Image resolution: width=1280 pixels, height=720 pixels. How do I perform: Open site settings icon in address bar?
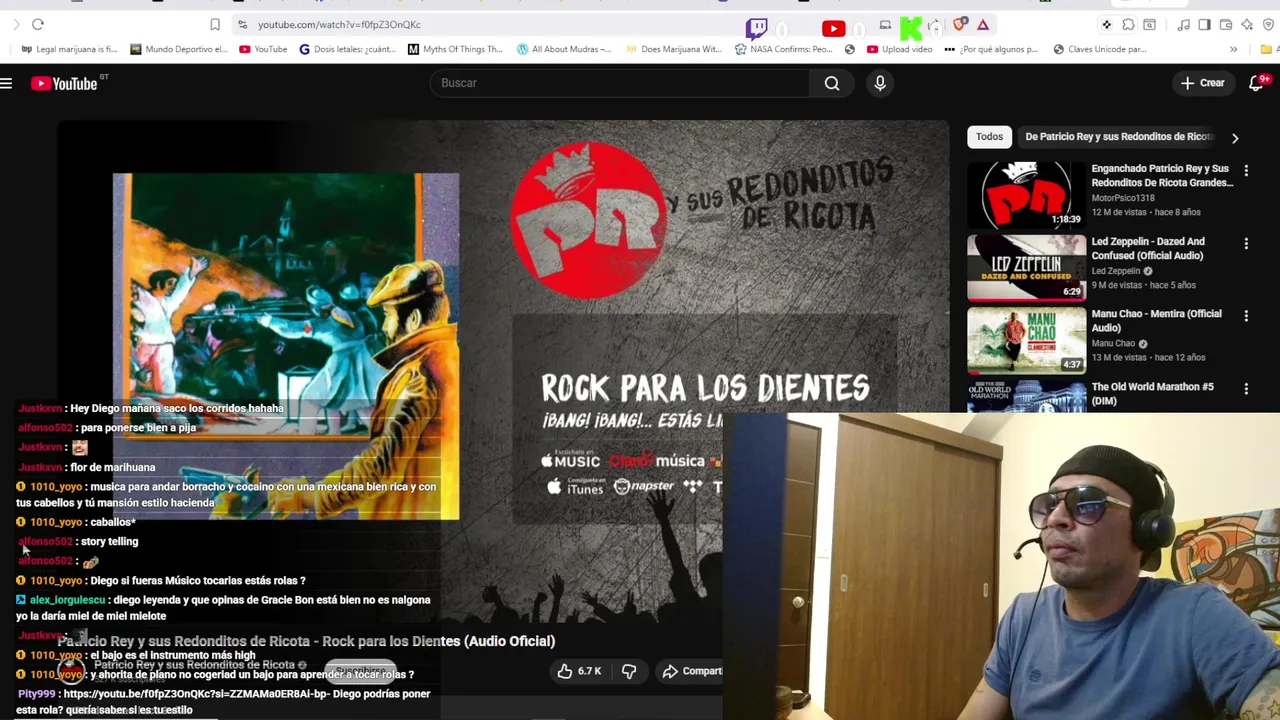(x=242, y=24)
